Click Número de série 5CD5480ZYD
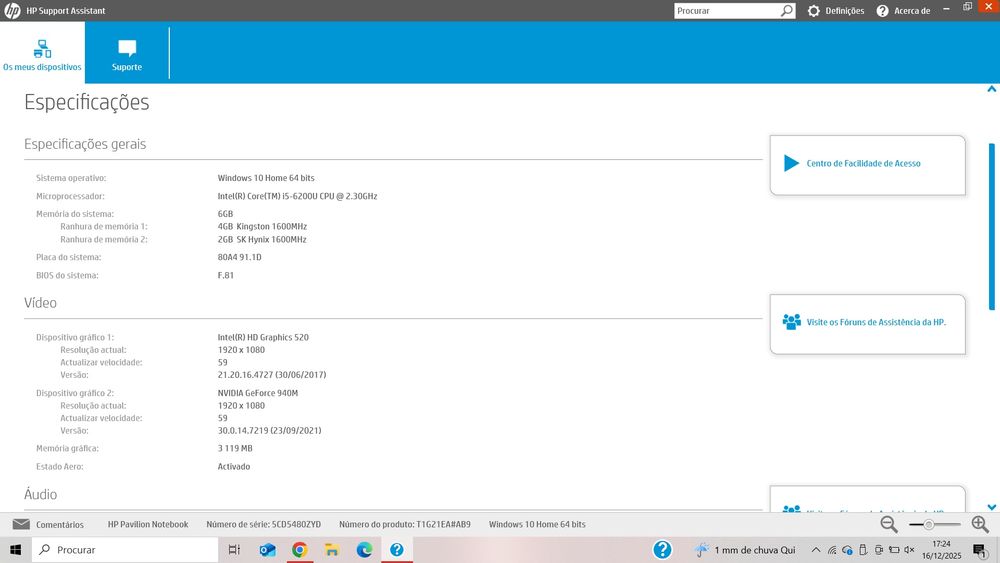The image size is (1000, 563). [263, 524]
